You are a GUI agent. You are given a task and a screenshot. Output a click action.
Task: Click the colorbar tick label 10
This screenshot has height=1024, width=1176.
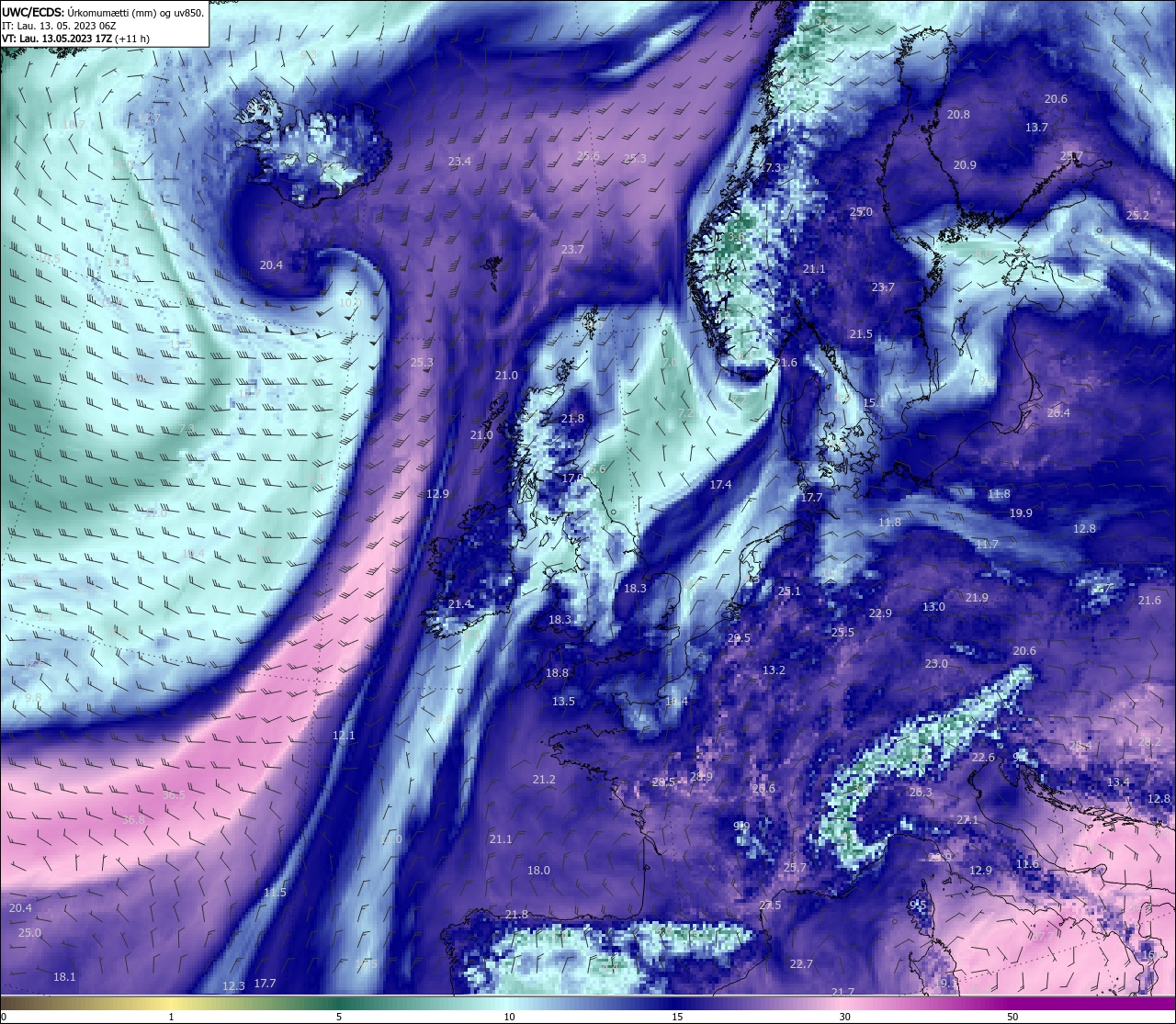click(x=509, y=1017)
